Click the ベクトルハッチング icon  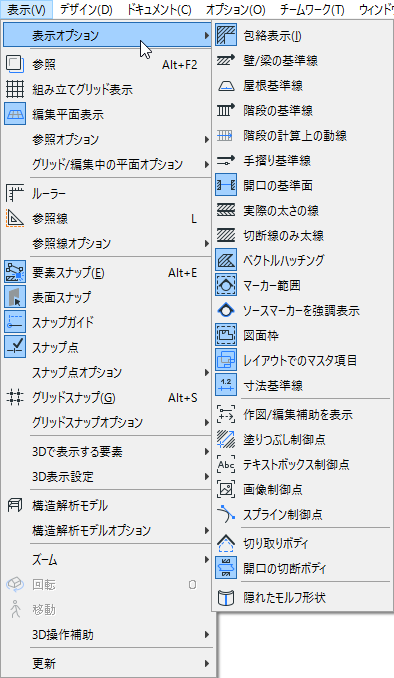point(226,260)
